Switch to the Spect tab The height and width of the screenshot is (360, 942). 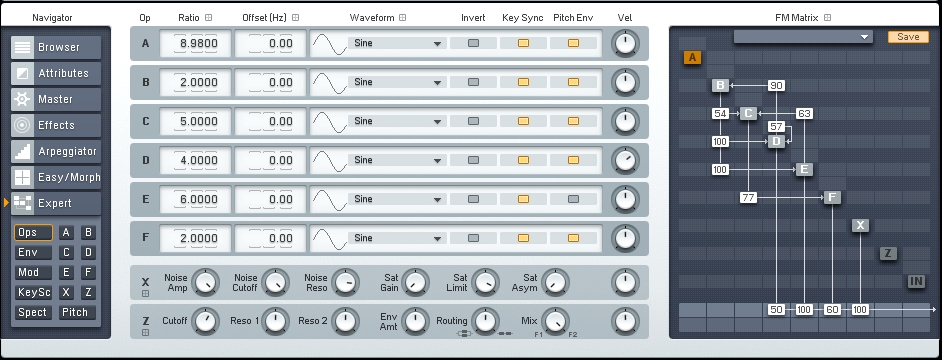point(33,313)
